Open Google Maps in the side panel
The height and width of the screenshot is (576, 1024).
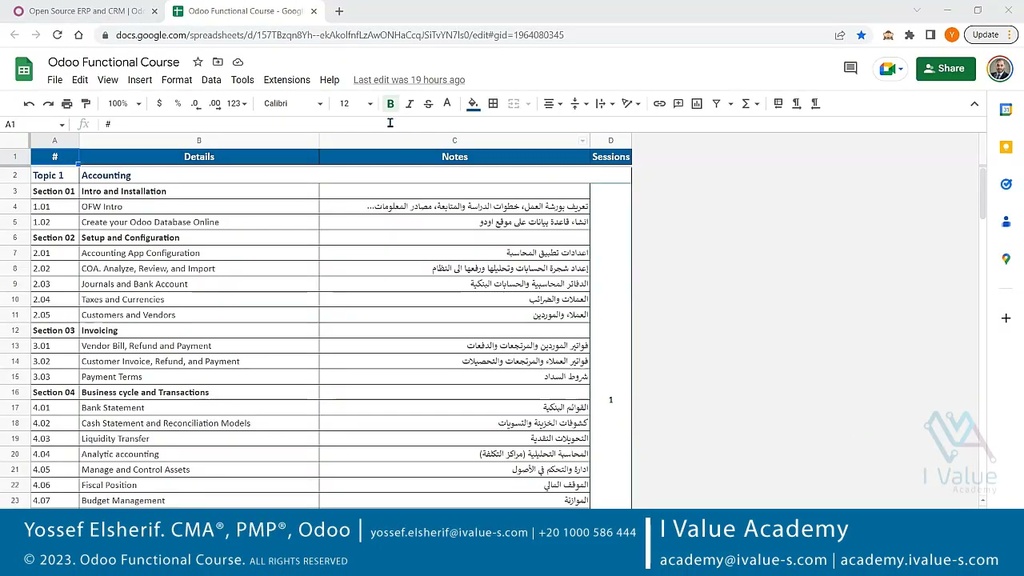coord(1006,260)
